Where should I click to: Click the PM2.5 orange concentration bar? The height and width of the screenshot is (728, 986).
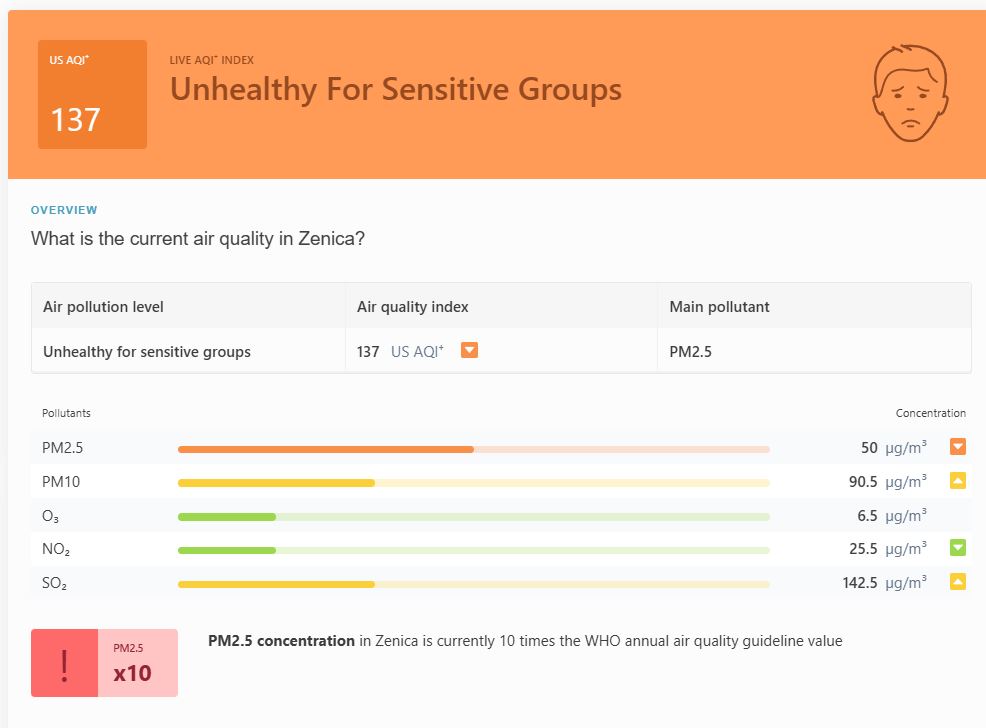click(326, 449)
